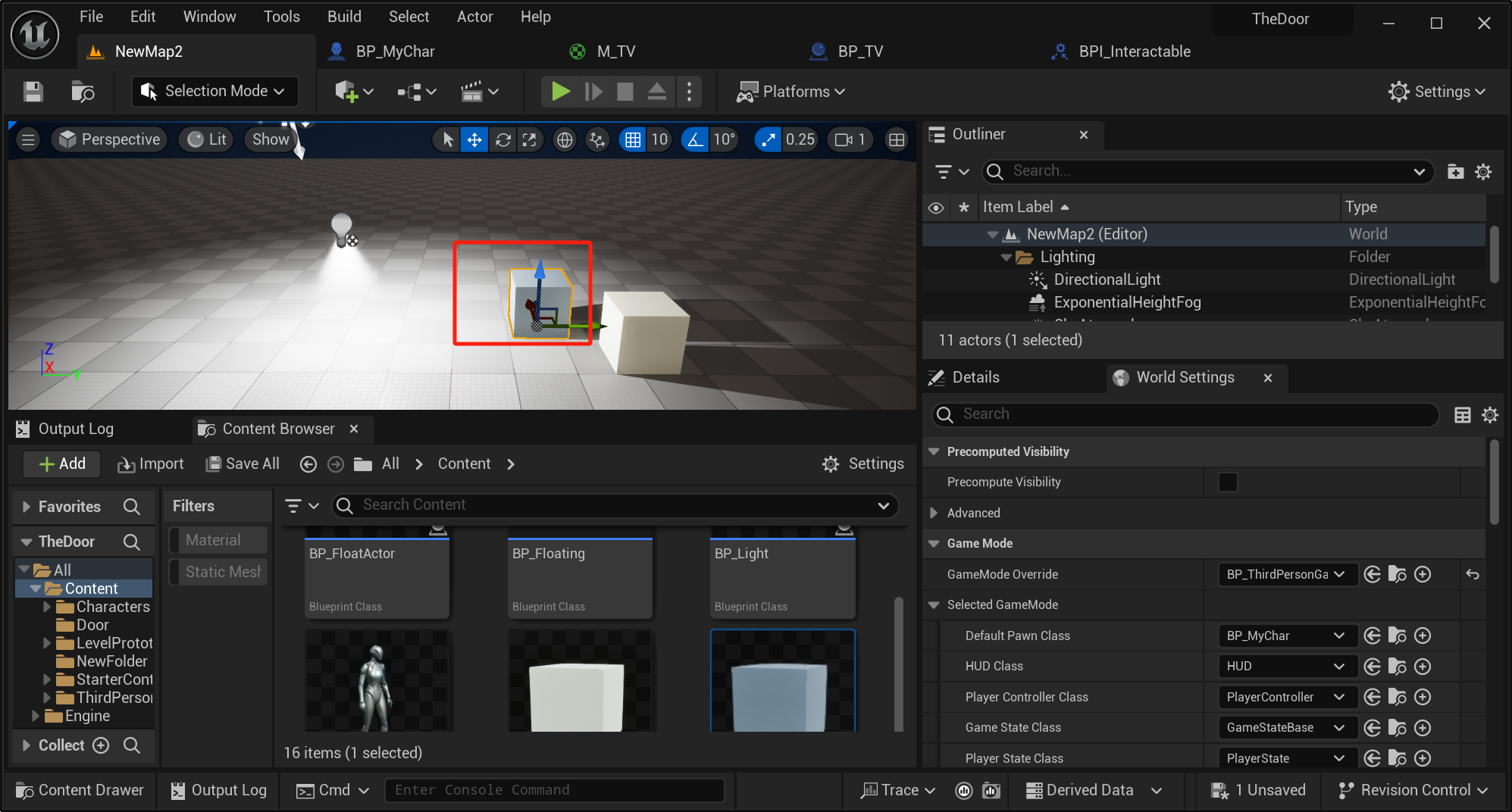
Task: Activate the Rotate tool in viewport toolbar
Action: pyautogui.click(x=502, y=139)
